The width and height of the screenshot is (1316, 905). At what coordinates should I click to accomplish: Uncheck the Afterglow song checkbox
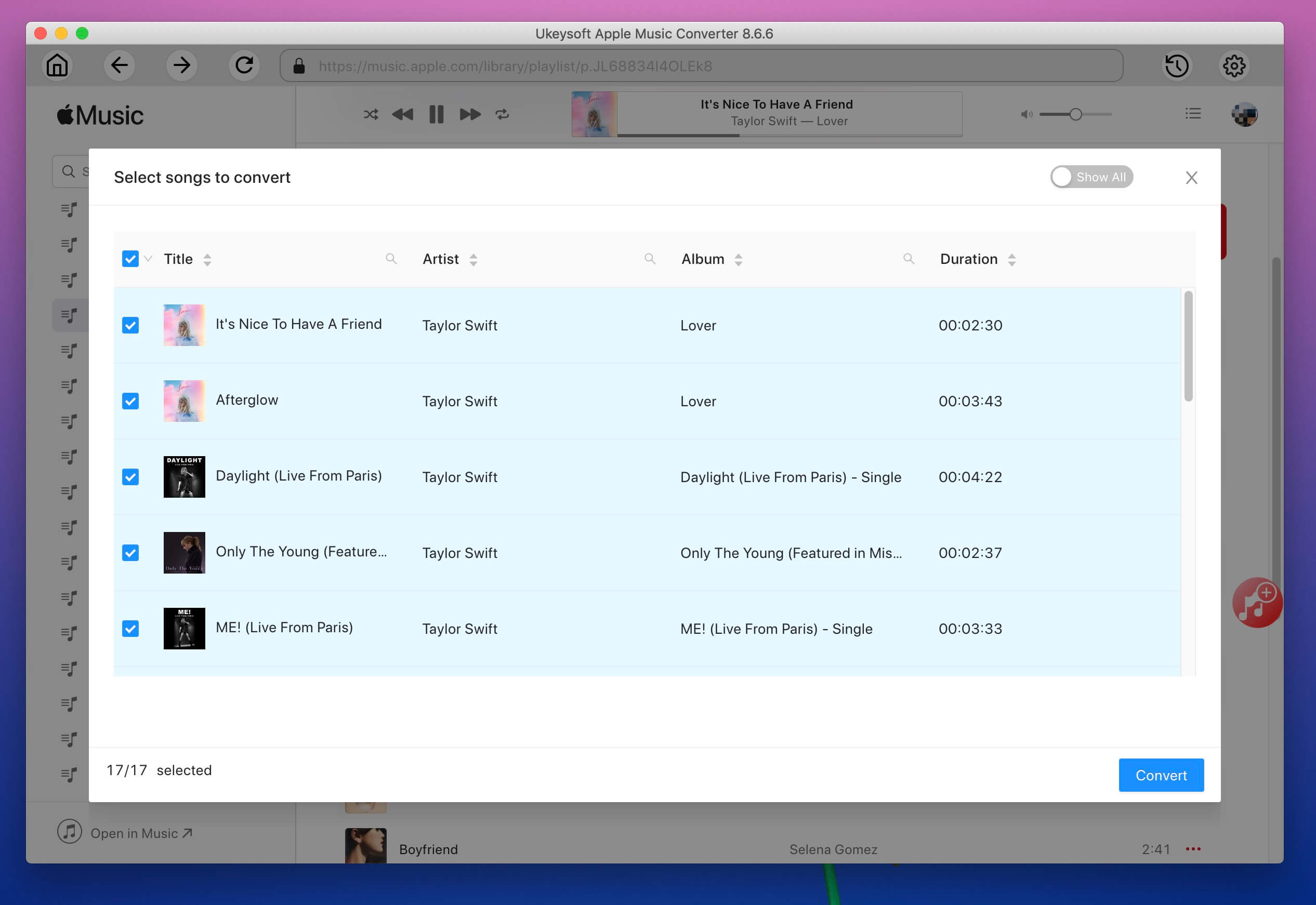tap(130, 400)
